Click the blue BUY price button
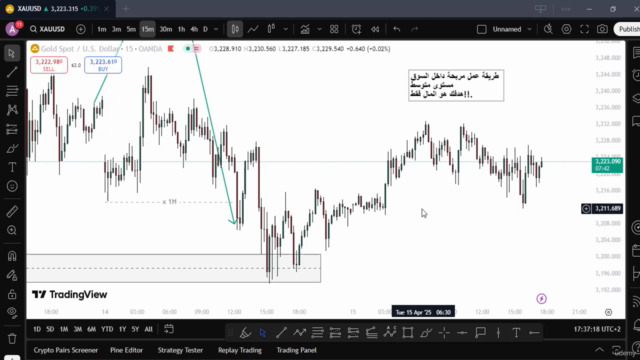640x360 pixels. [x=103, y=65]
